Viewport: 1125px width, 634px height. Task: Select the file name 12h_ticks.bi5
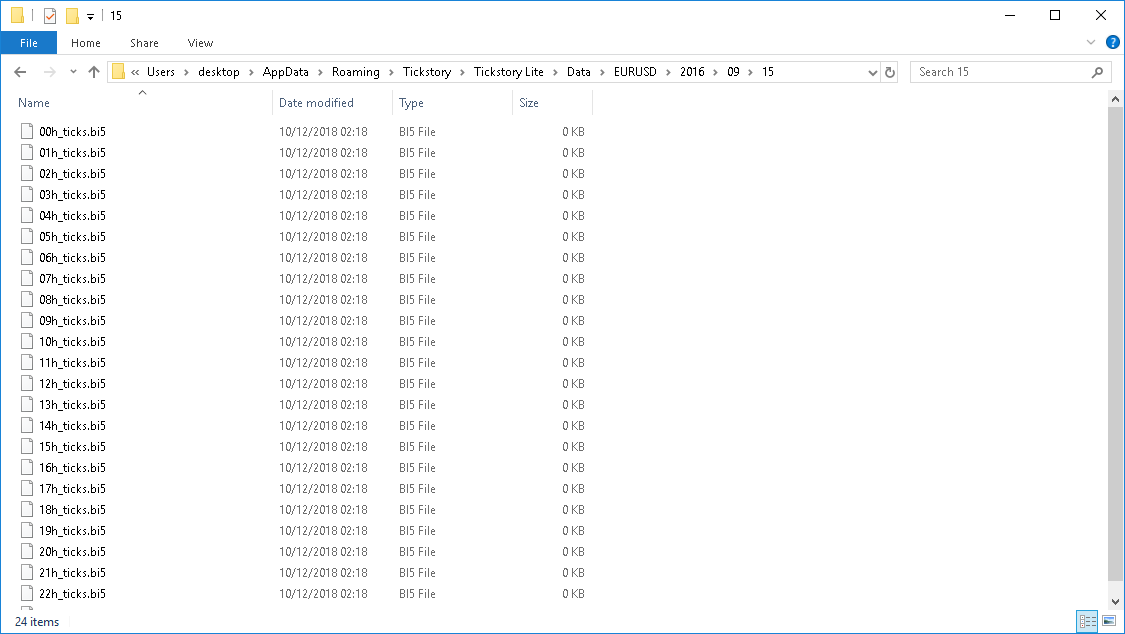(x=72, y=383)
